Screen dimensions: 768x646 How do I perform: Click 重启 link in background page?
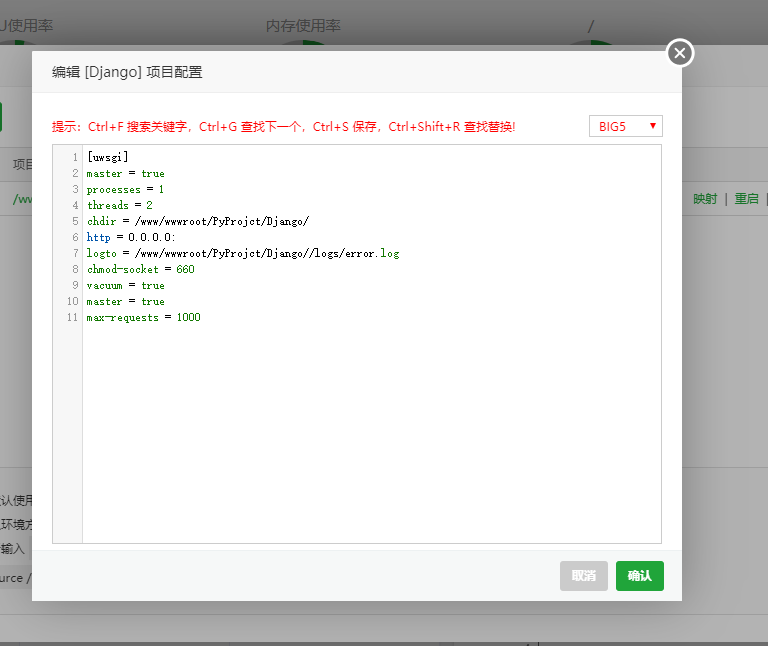[x=746, y=199]
